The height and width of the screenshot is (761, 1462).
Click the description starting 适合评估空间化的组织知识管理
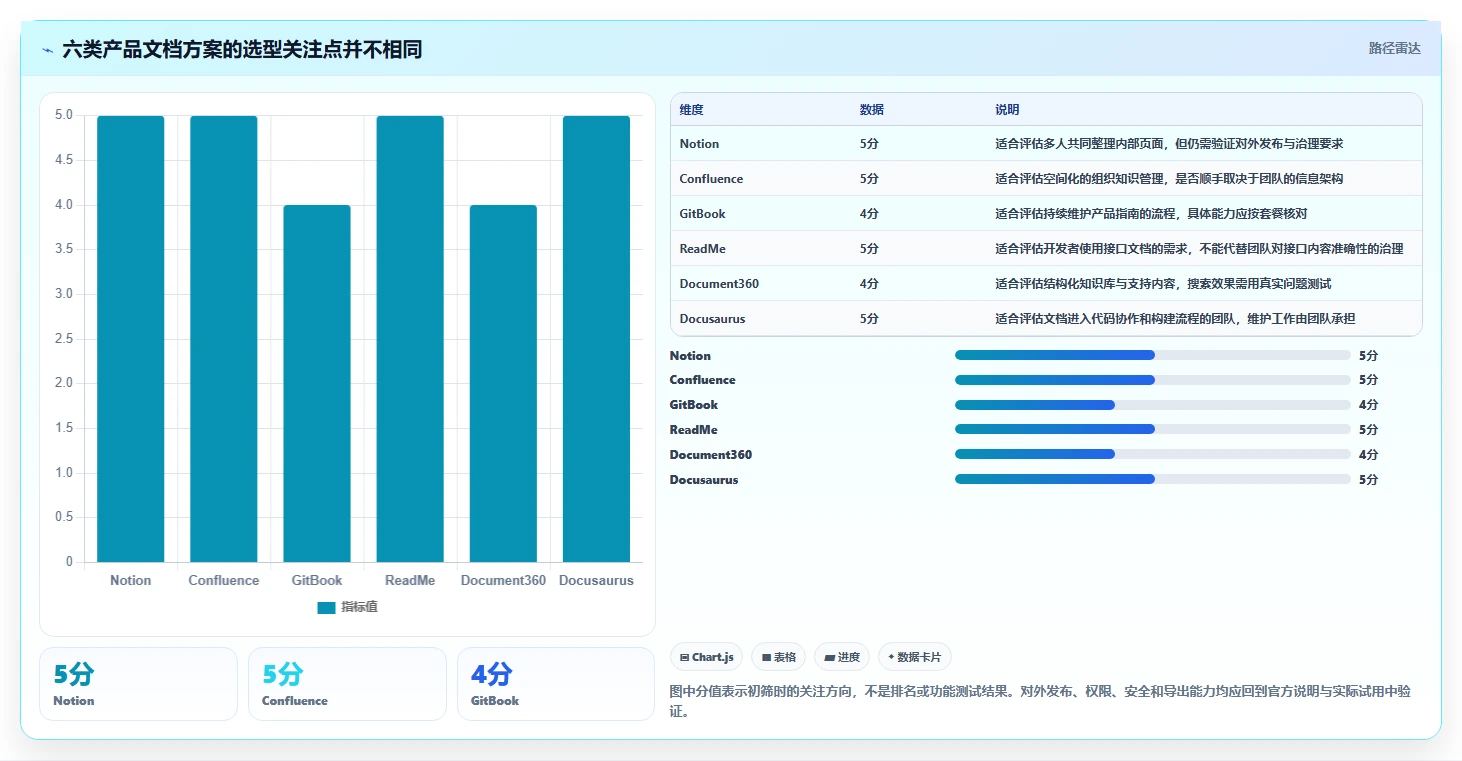tap(1169, 179)
